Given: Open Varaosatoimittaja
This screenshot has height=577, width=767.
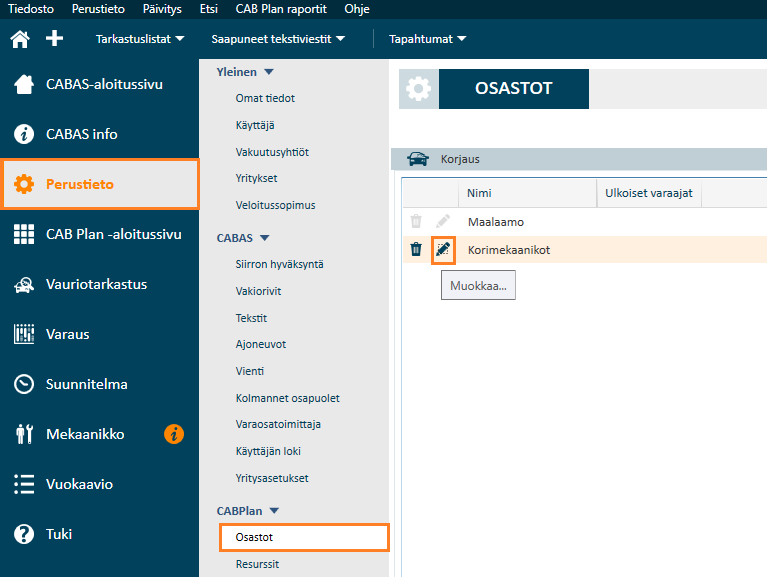Looking at the screenshot, I should (278, 424).
